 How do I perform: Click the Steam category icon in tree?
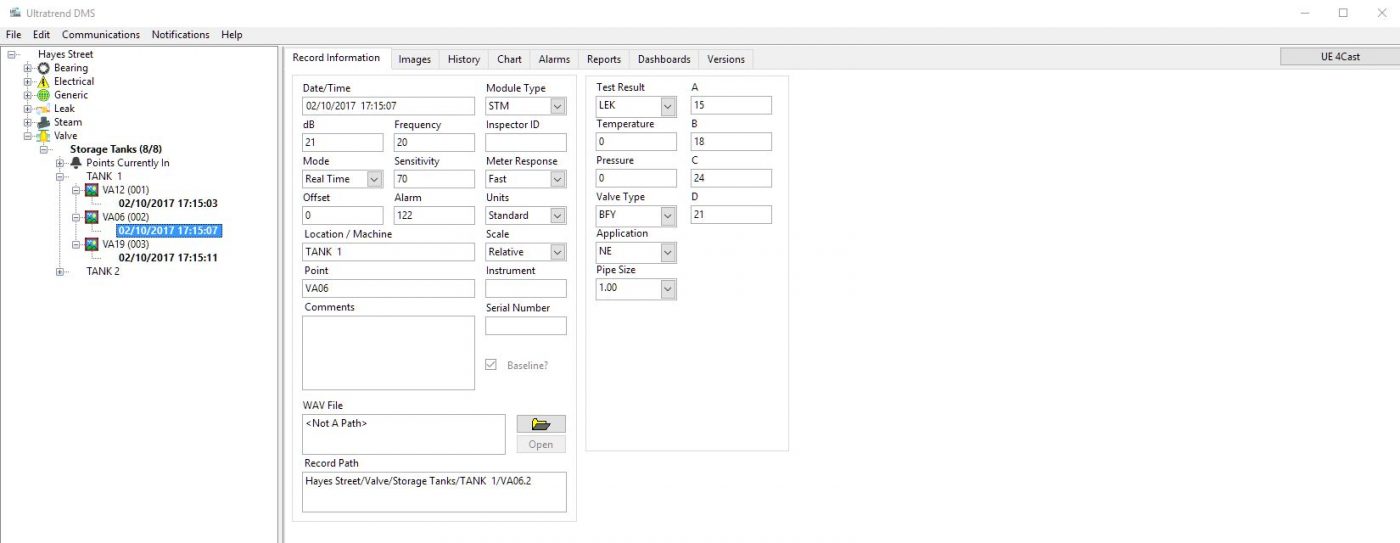coord(44,122)
